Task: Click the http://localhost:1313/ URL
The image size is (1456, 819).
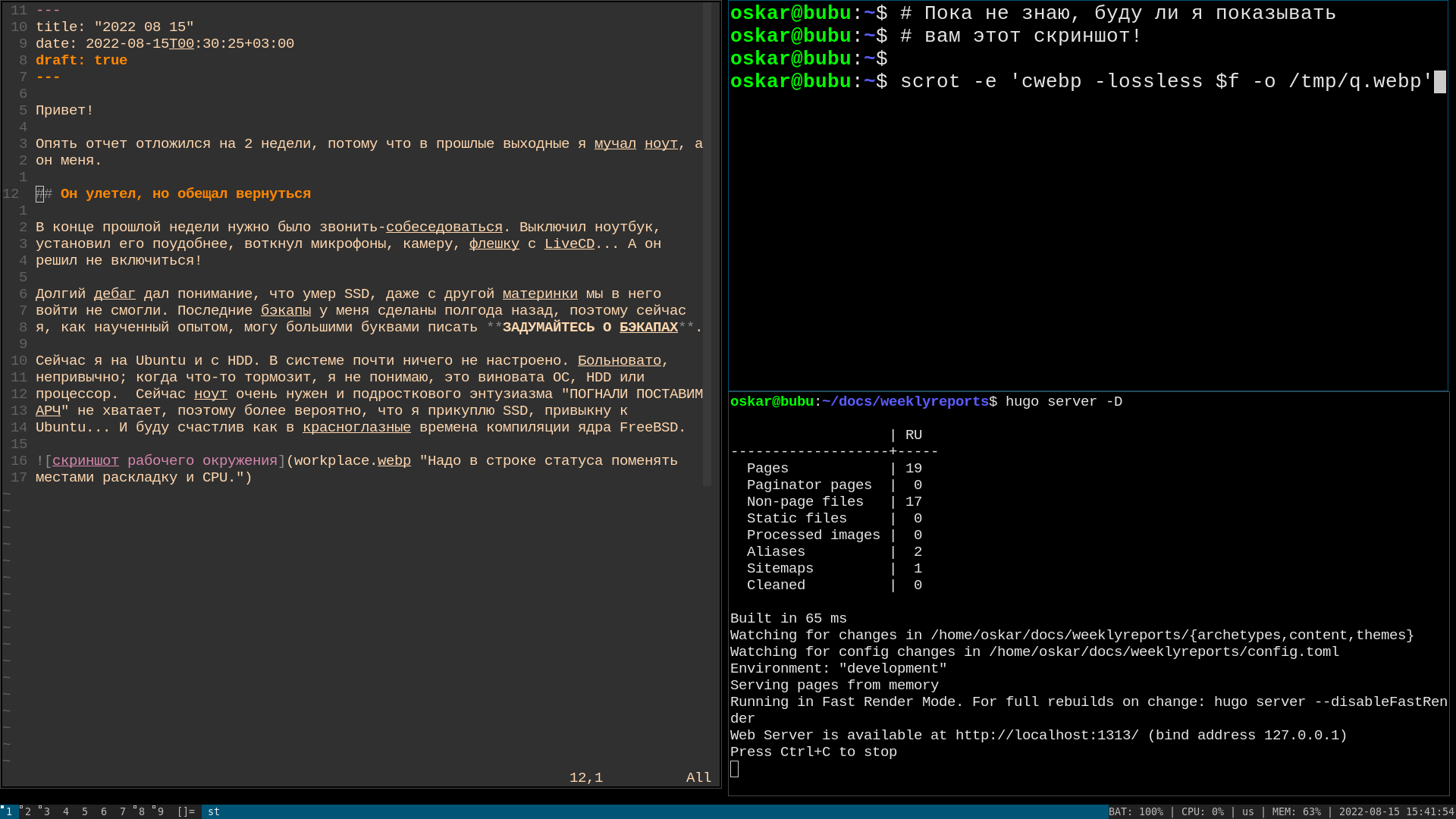Action: pyautogui.click(x=1047, y=736)
